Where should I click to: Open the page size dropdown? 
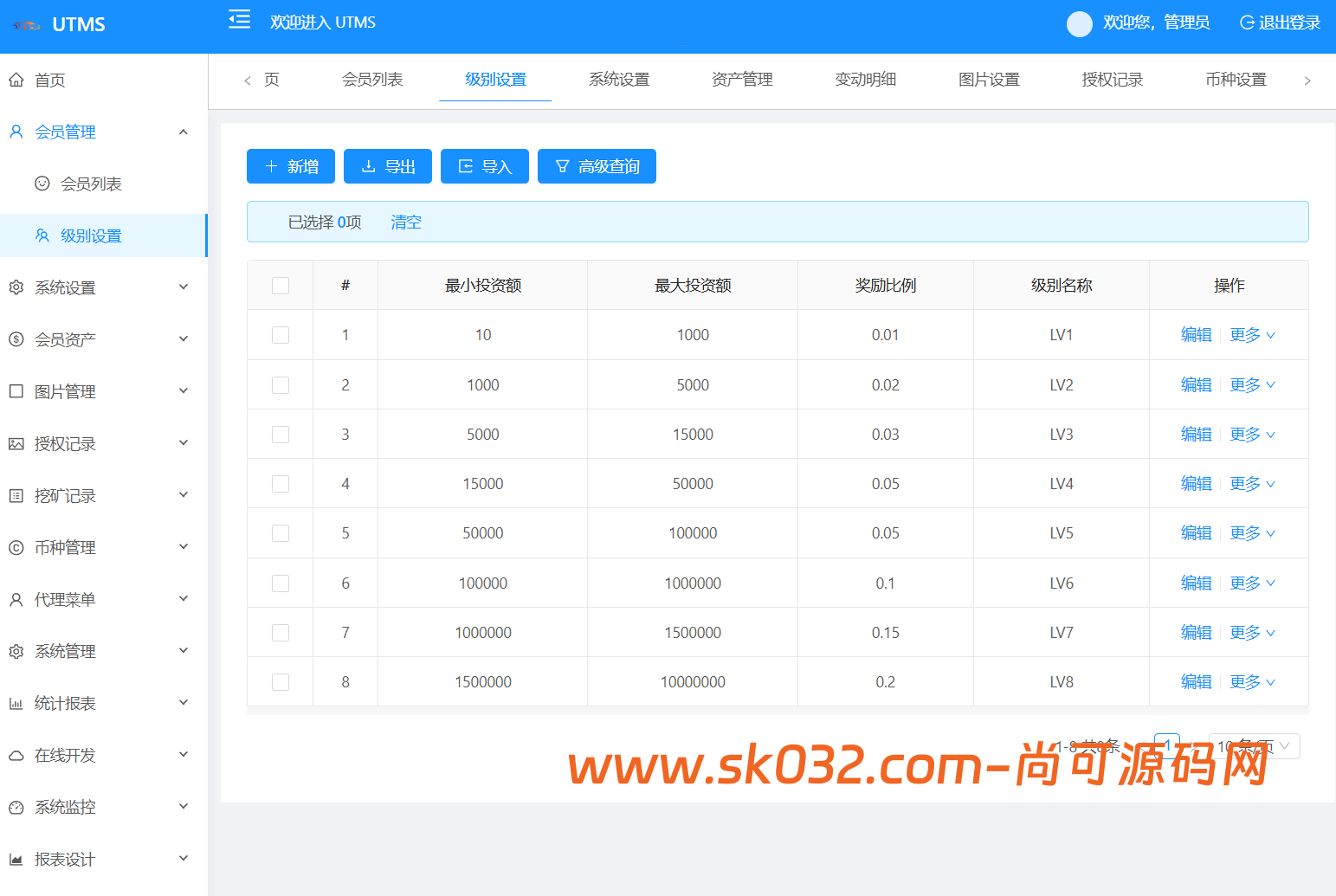pyautogui.click(x=1254, y=746)
